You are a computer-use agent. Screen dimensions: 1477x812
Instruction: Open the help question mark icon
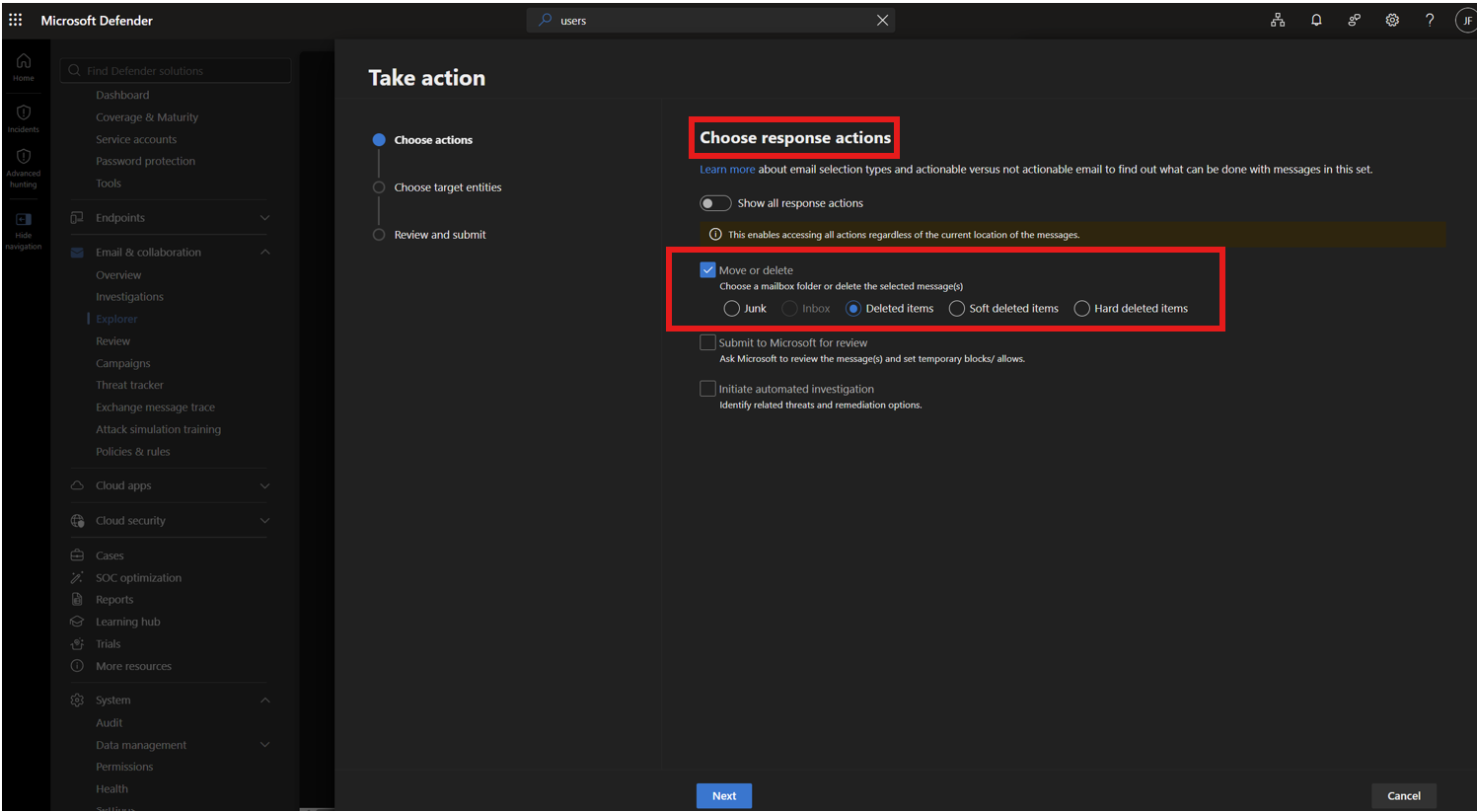pos(1430,20)
